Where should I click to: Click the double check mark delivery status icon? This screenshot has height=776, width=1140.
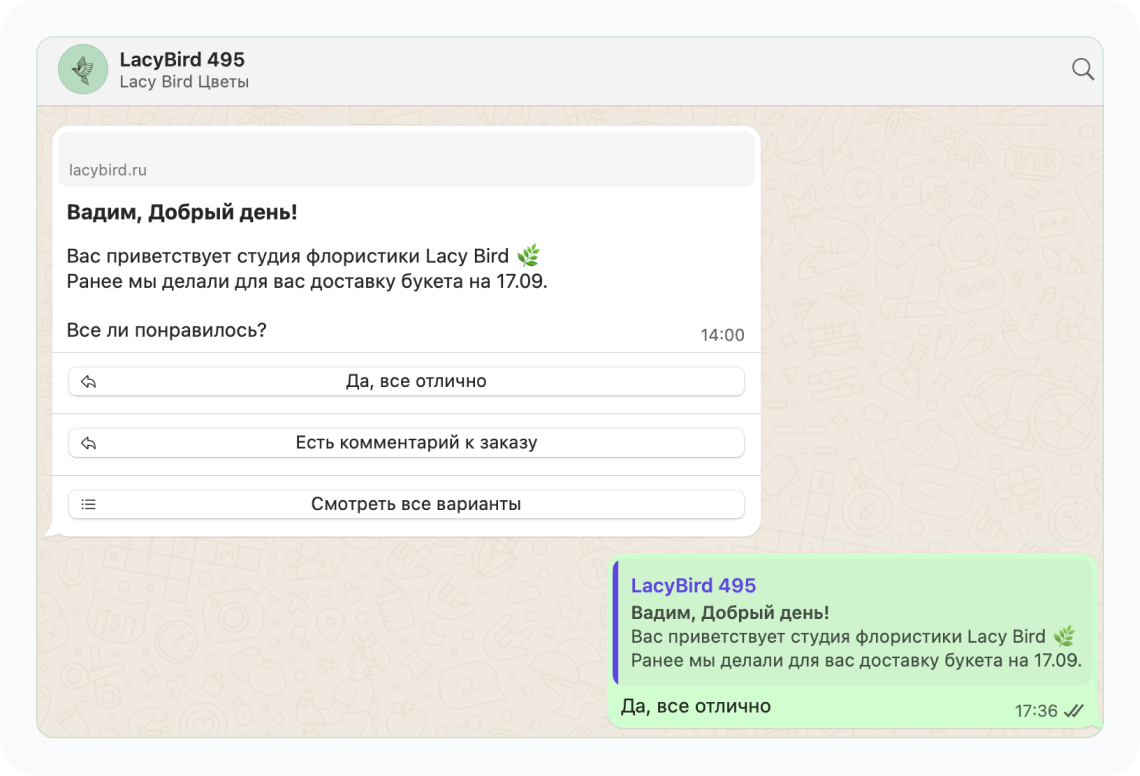click(x=1074, y=711)
